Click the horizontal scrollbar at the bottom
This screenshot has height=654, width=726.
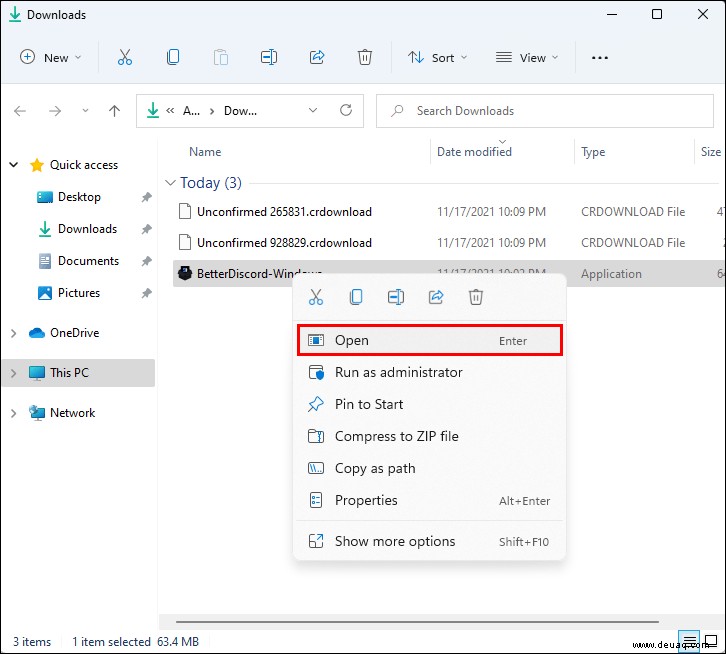[x=417, y=622]
